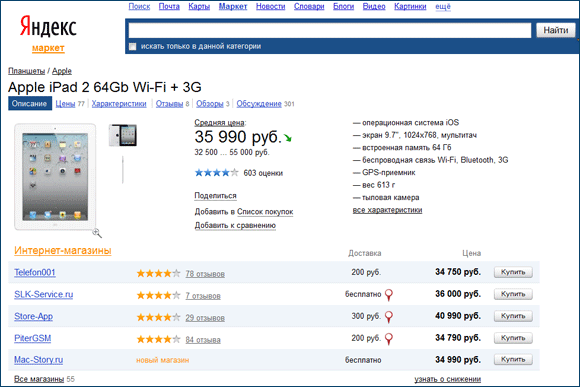Go to Планшеты breadcrumb
The image size is (580, 387).
click(x=26, y=71)
